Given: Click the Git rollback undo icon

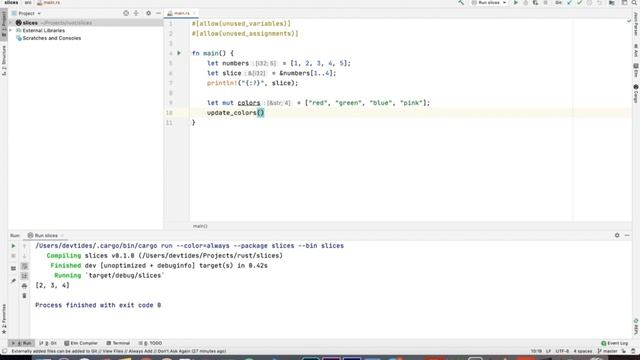Looking at the screenshot, I should [599, 2].
